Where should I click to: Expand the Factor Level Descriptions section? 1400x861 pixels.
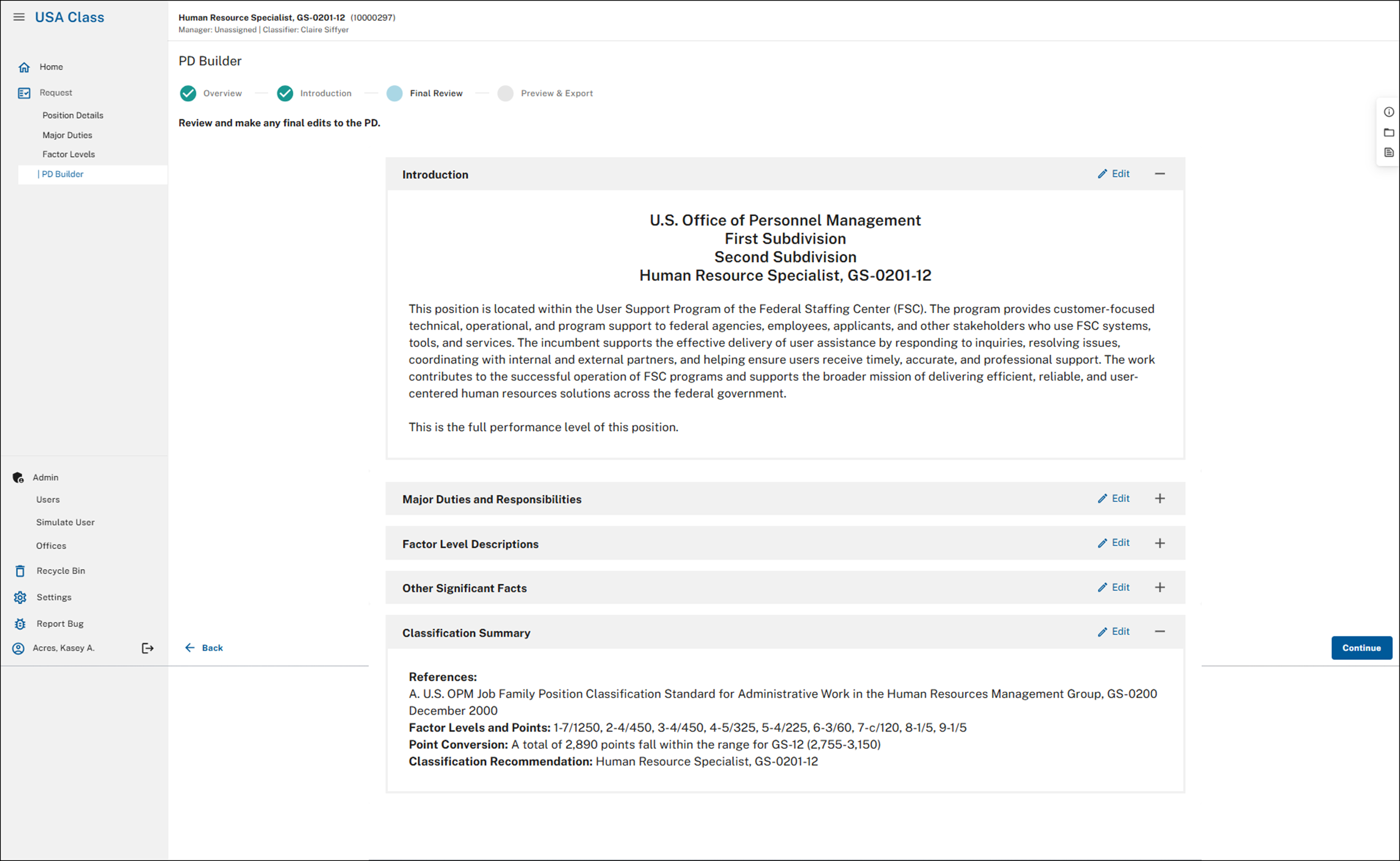tap(1160, 543)
